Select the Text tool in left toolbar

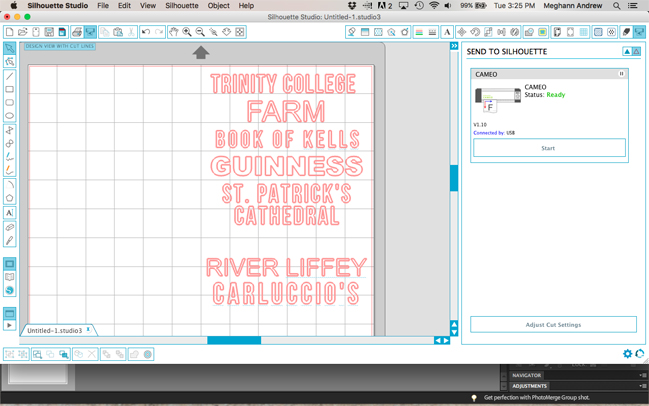pyautogui.click(x=10, y=213)
